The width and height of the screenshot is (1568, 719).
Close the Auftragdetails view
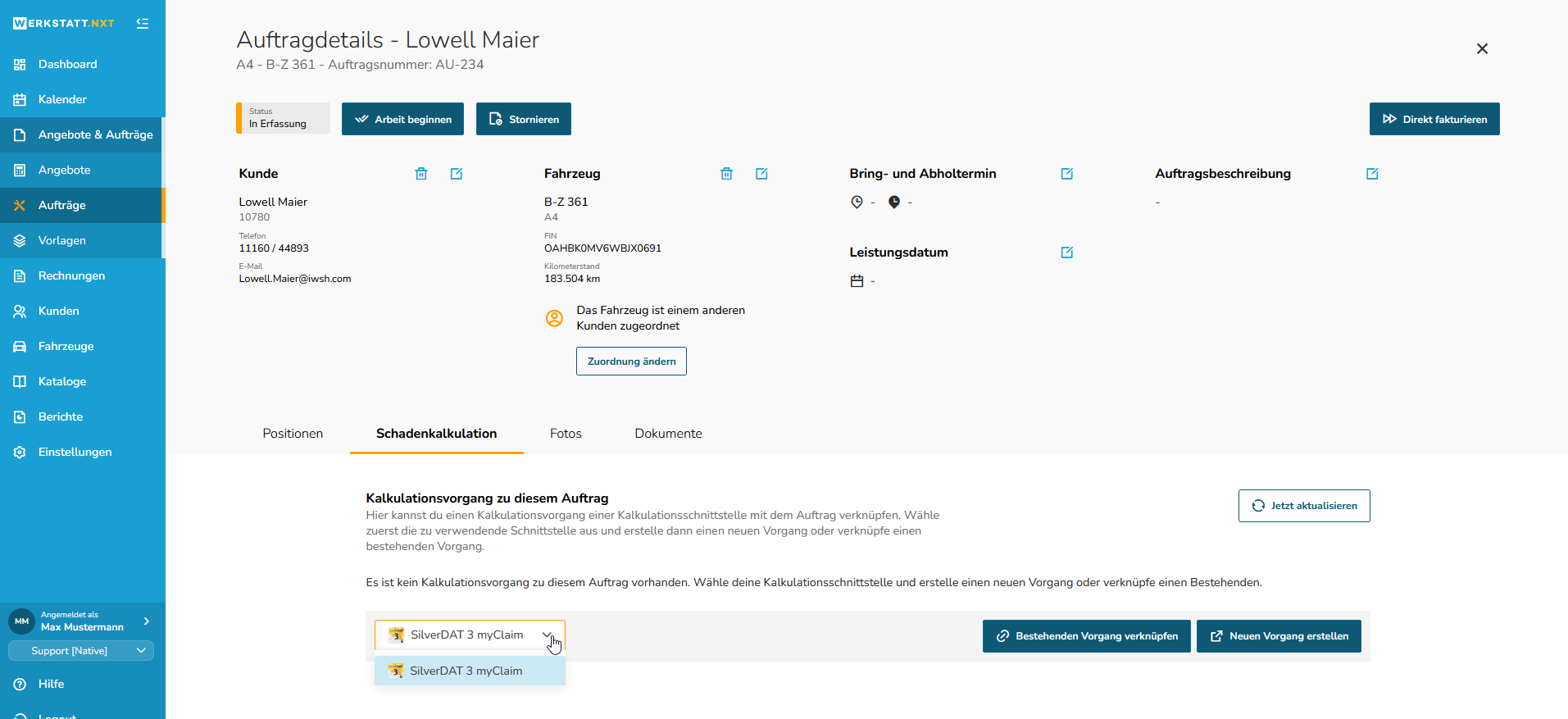(x=1482, y=49)
